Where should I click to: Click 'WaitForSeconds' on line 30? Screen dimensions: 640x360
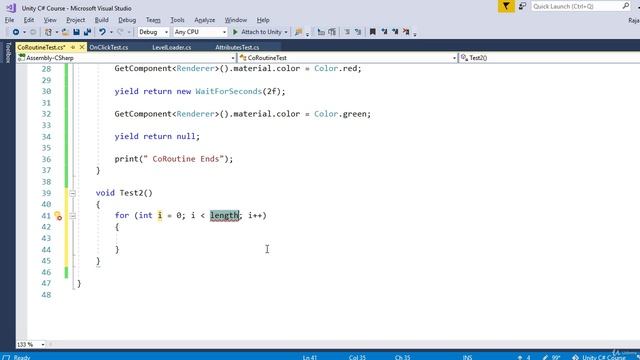(229, 91)
